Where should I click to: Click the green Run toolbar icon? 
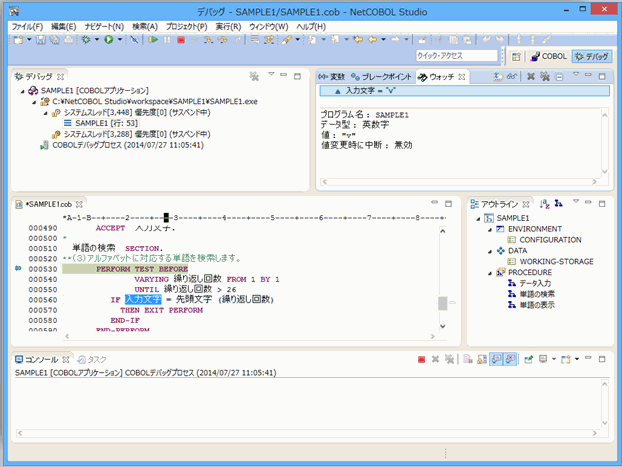(109, 40)
